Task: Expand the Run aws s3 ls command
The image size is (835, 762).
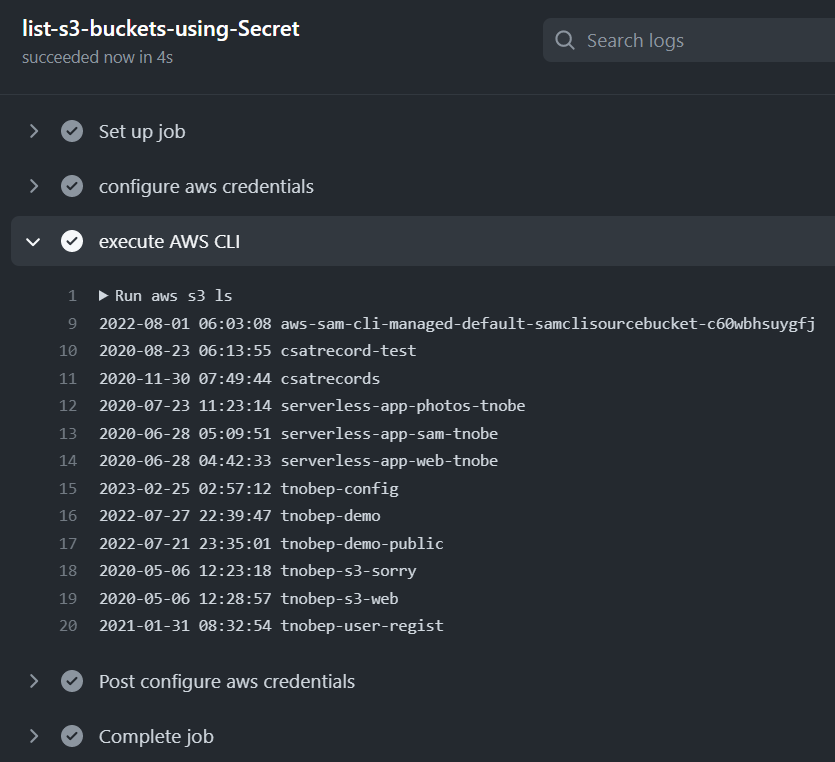Action: (x=104, y=296)
